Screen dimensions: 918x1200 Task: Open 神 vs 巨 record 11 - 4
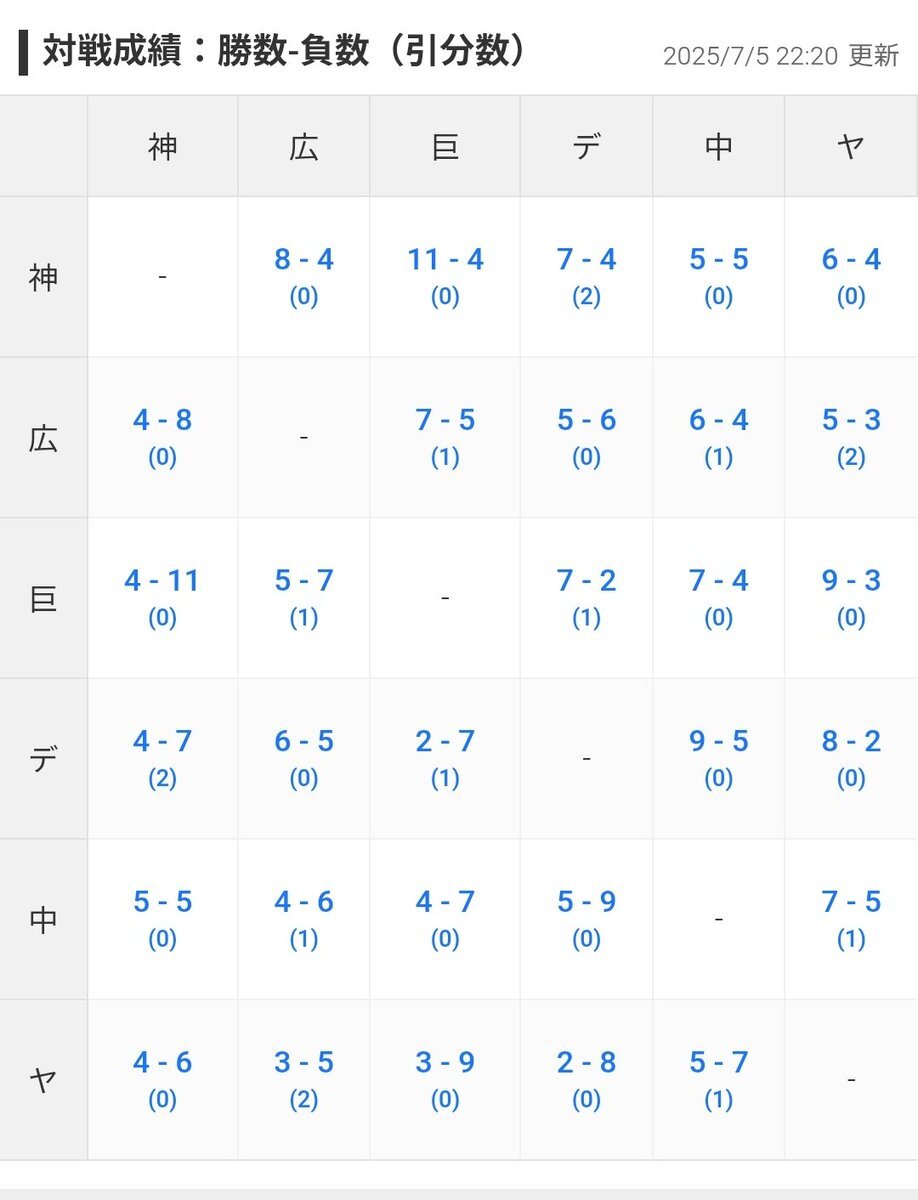point(445,260)
